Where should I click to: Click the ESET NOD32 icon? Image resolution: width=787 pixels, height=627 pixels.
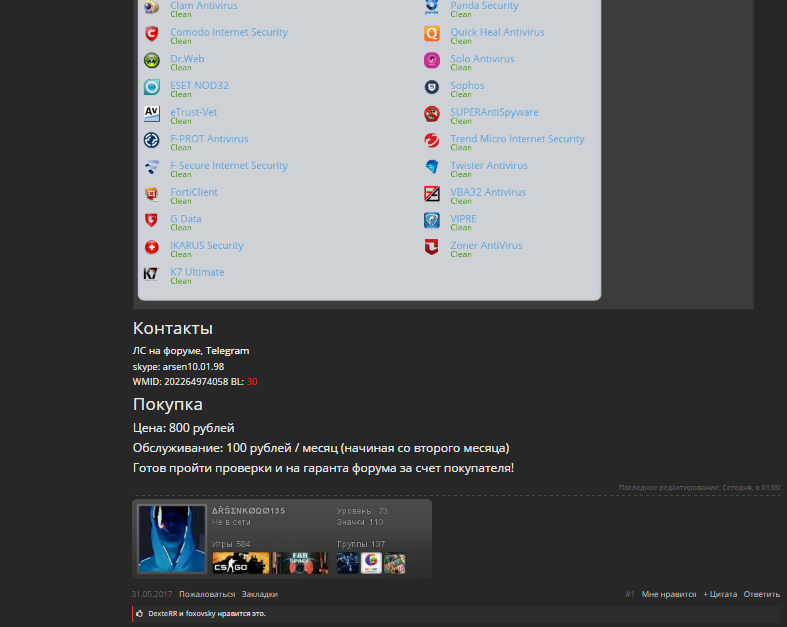click(x=152, y=87)
